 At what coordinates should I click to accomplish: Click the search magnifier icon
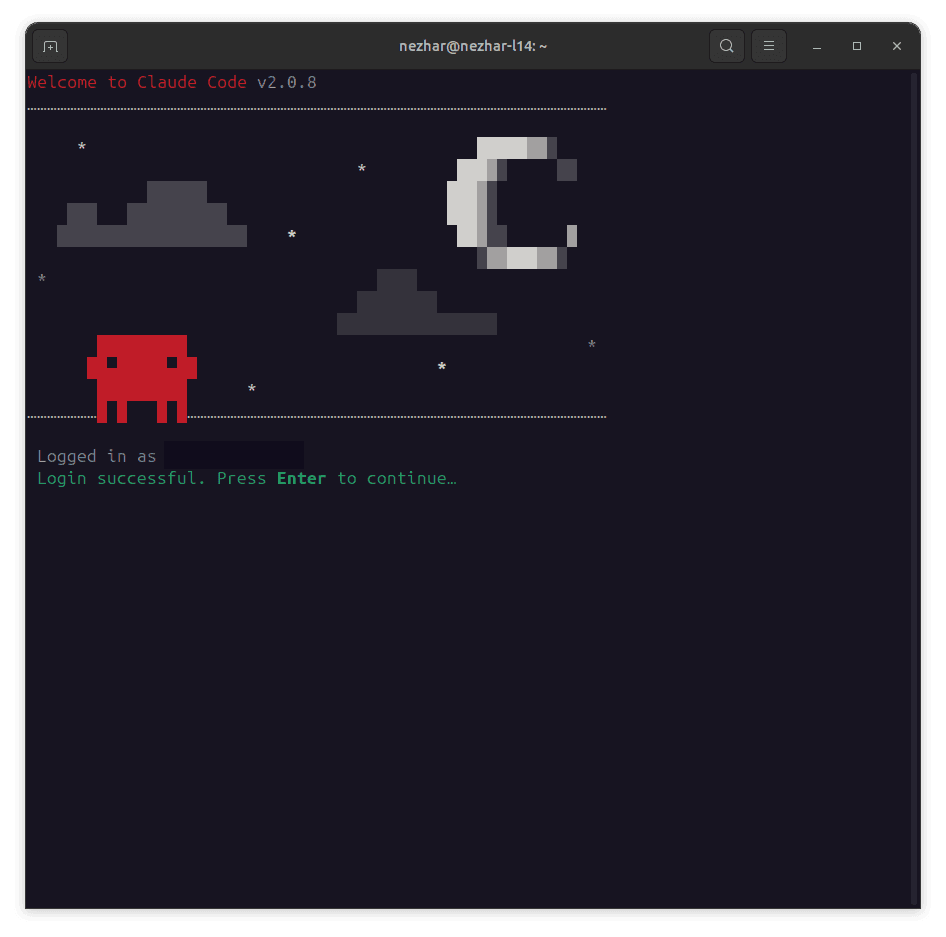tap(726, 46)
